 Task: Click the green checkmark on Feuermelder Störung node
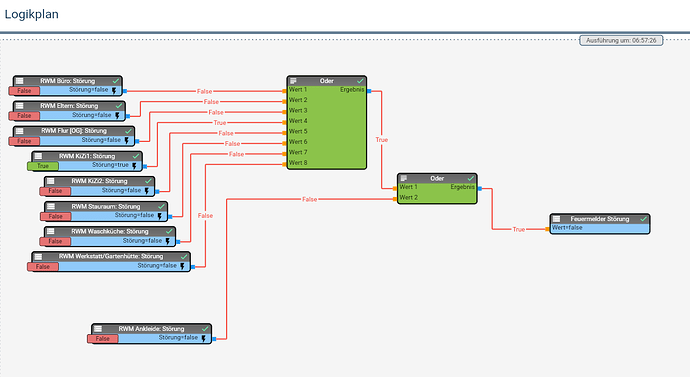click(x=643, y=219)
